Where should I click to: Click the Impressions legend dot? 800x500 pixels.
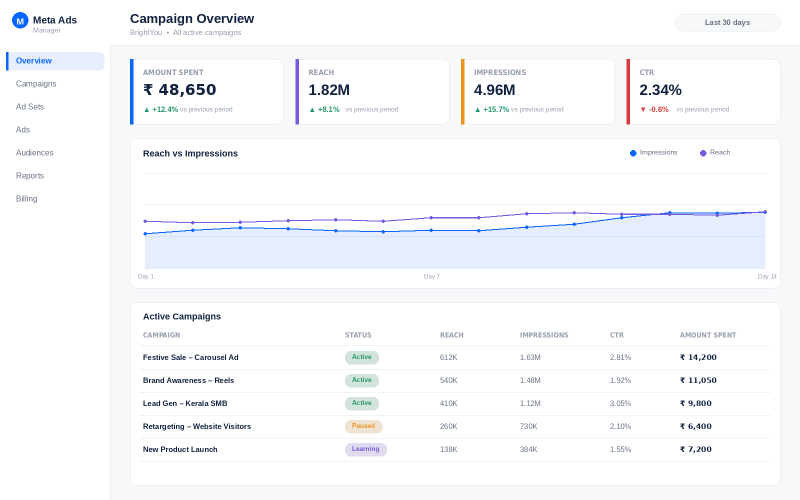(x=633, y=153)
